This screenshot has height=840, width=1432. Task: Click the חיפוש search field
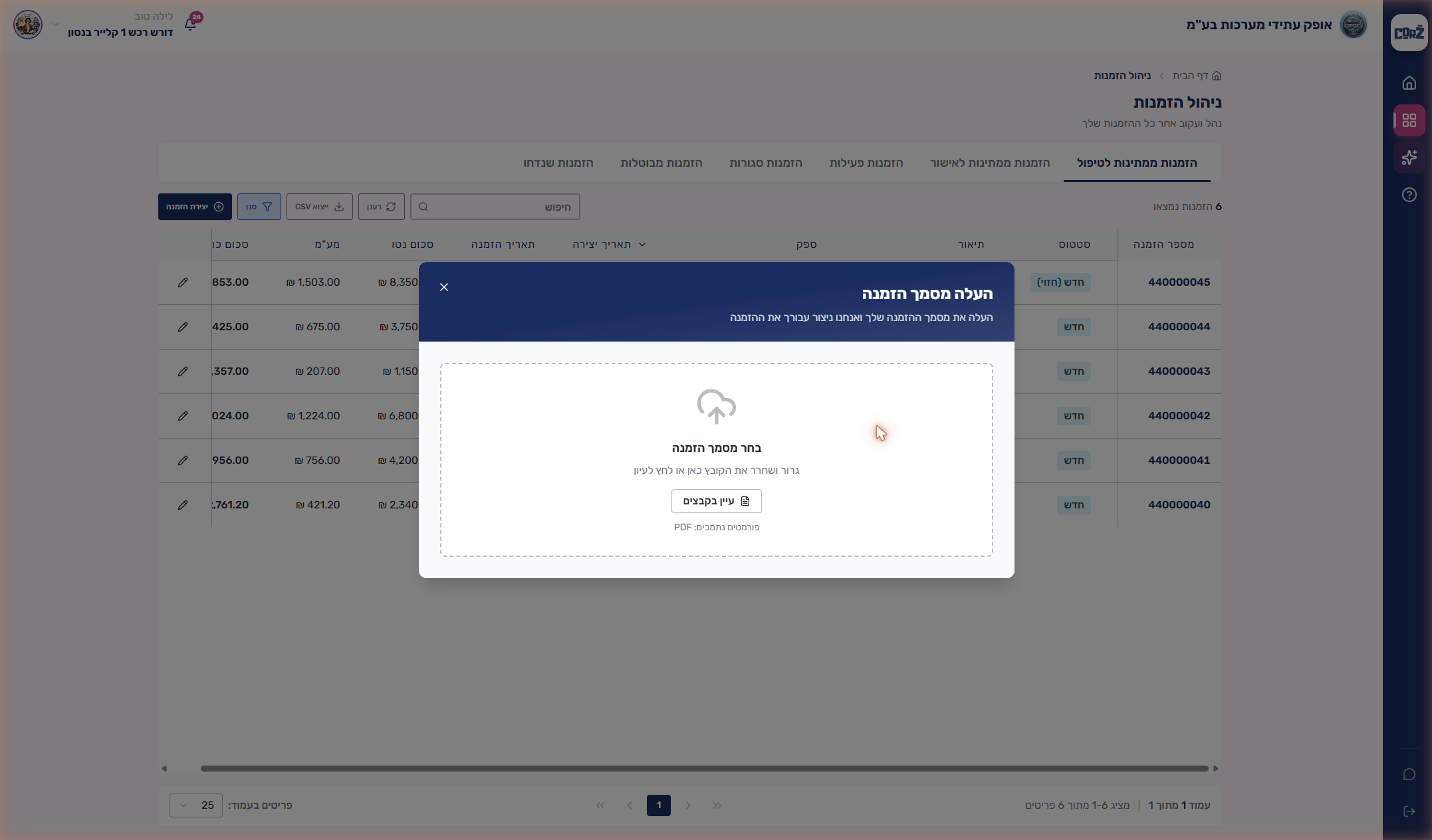coord(495,207)
